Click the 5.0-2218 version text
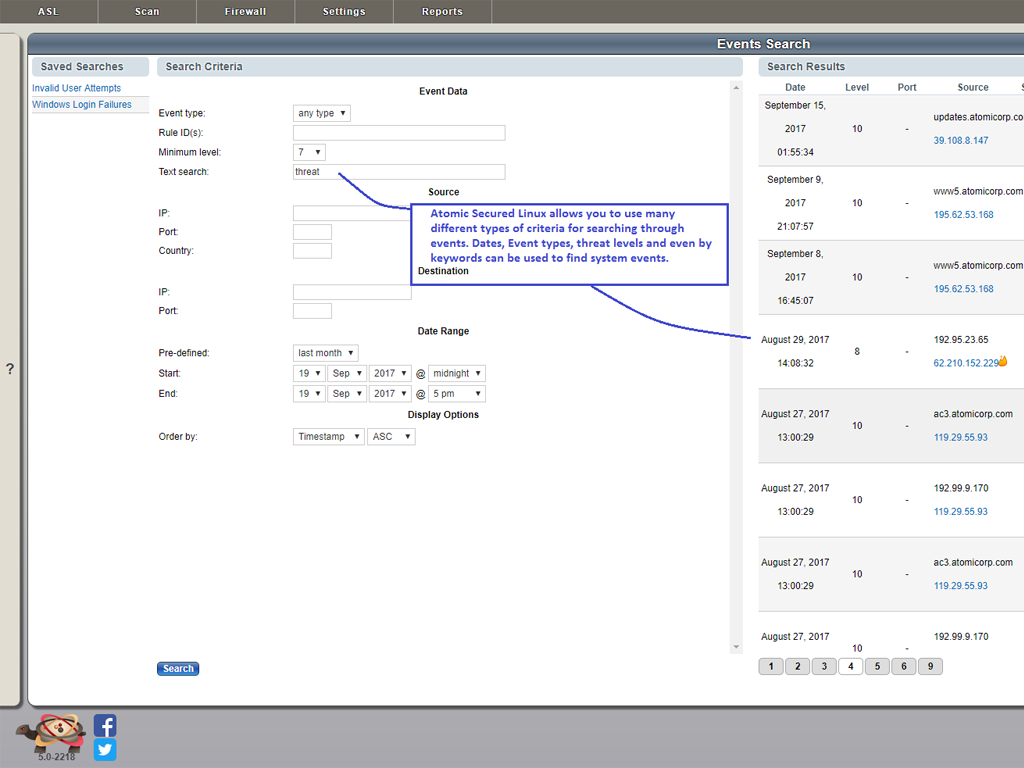The image size is (1024, 768). point(56,757)
